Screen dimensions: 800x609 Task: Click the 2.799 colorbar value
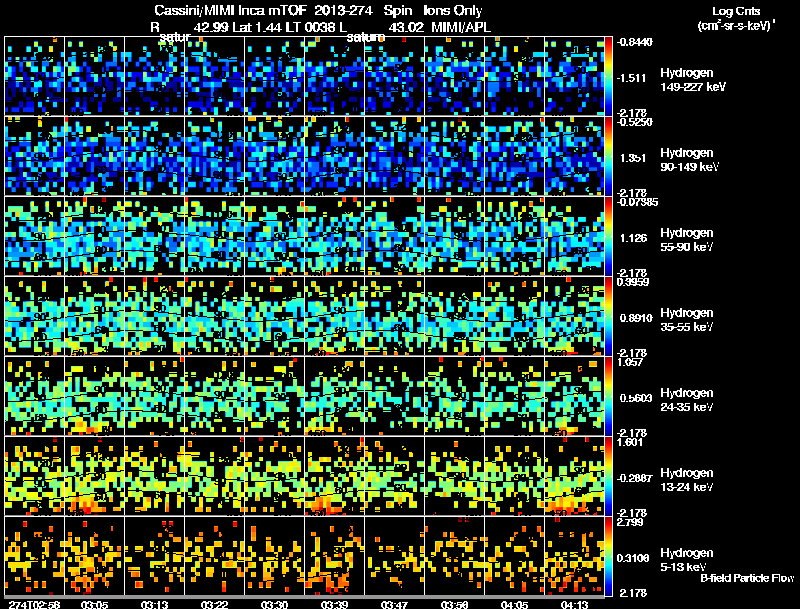(x=630, y=522)
